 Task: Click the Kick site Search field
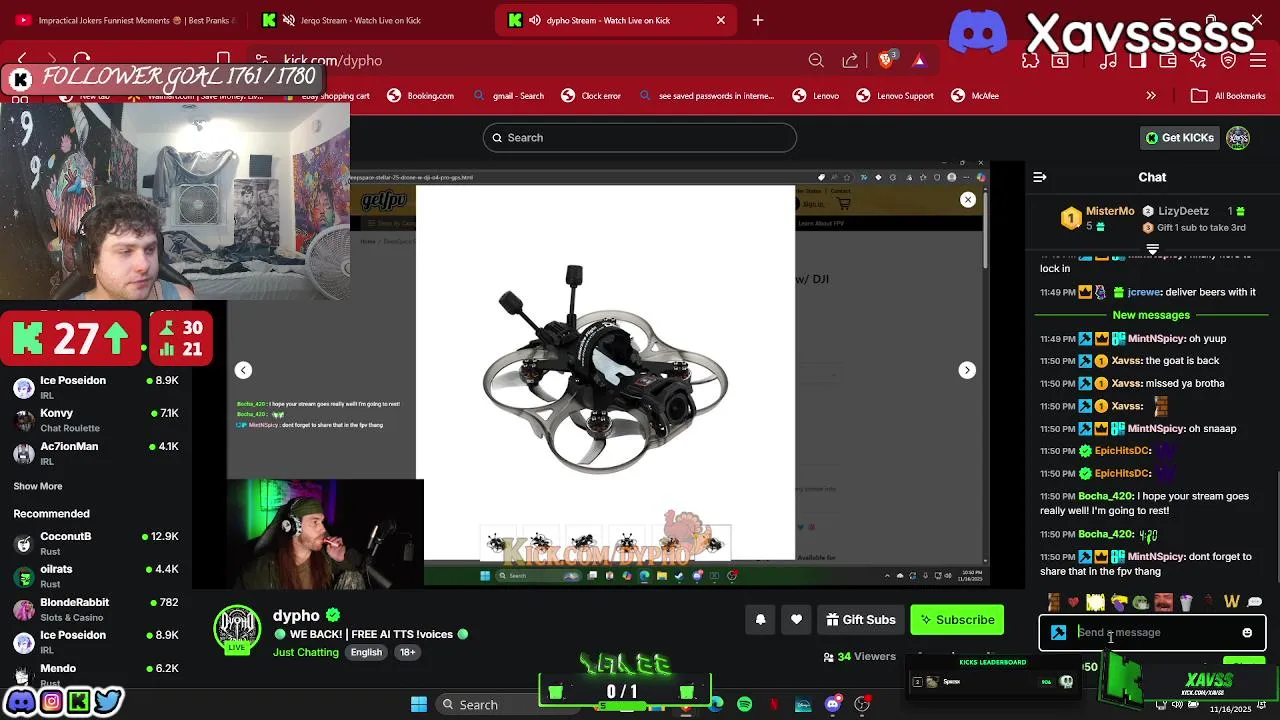point(640,137)
